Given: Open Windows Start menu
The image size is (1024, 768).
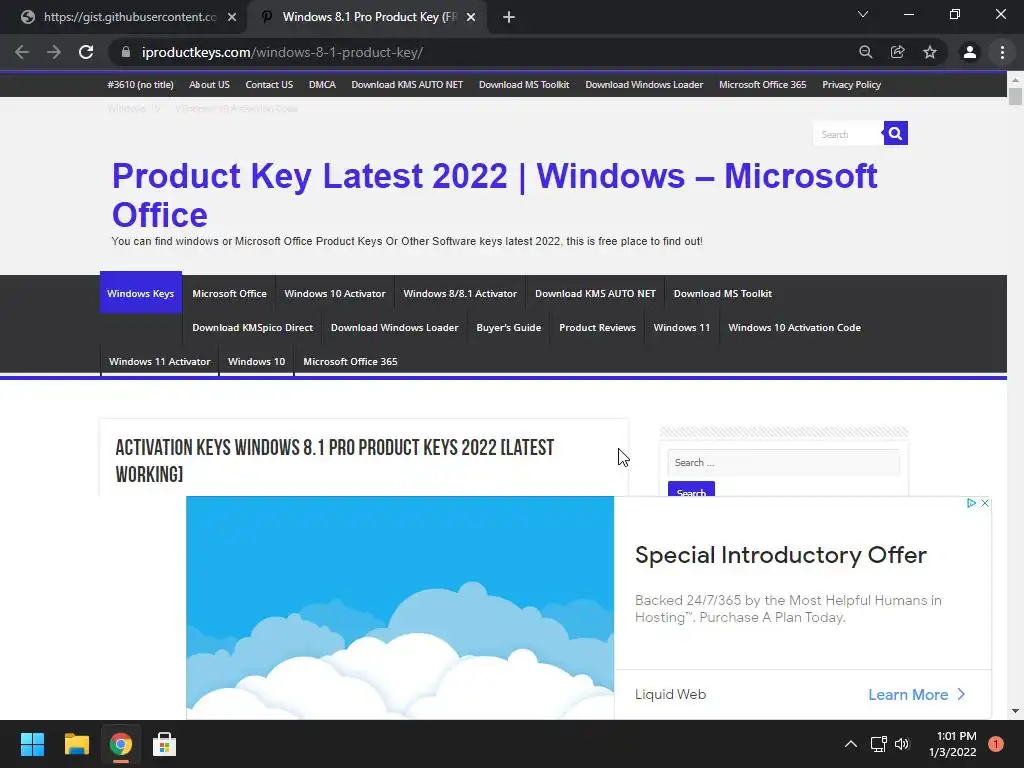Looking at the screenshot, I should [32, 744].
